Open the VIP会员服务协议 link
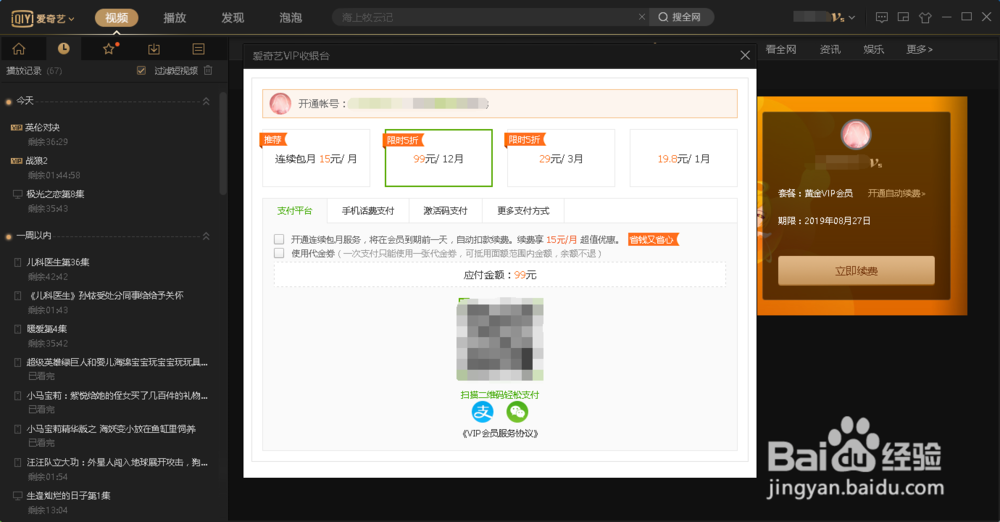1000x522 pixels. [500, 434]
